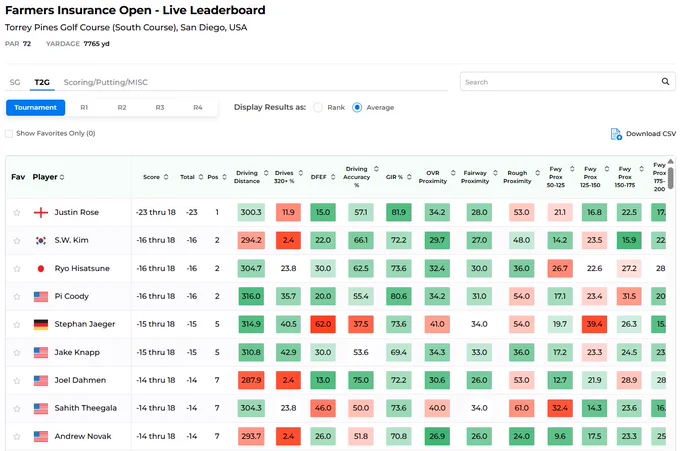Open Justin Rose player name

coord(77,212)
